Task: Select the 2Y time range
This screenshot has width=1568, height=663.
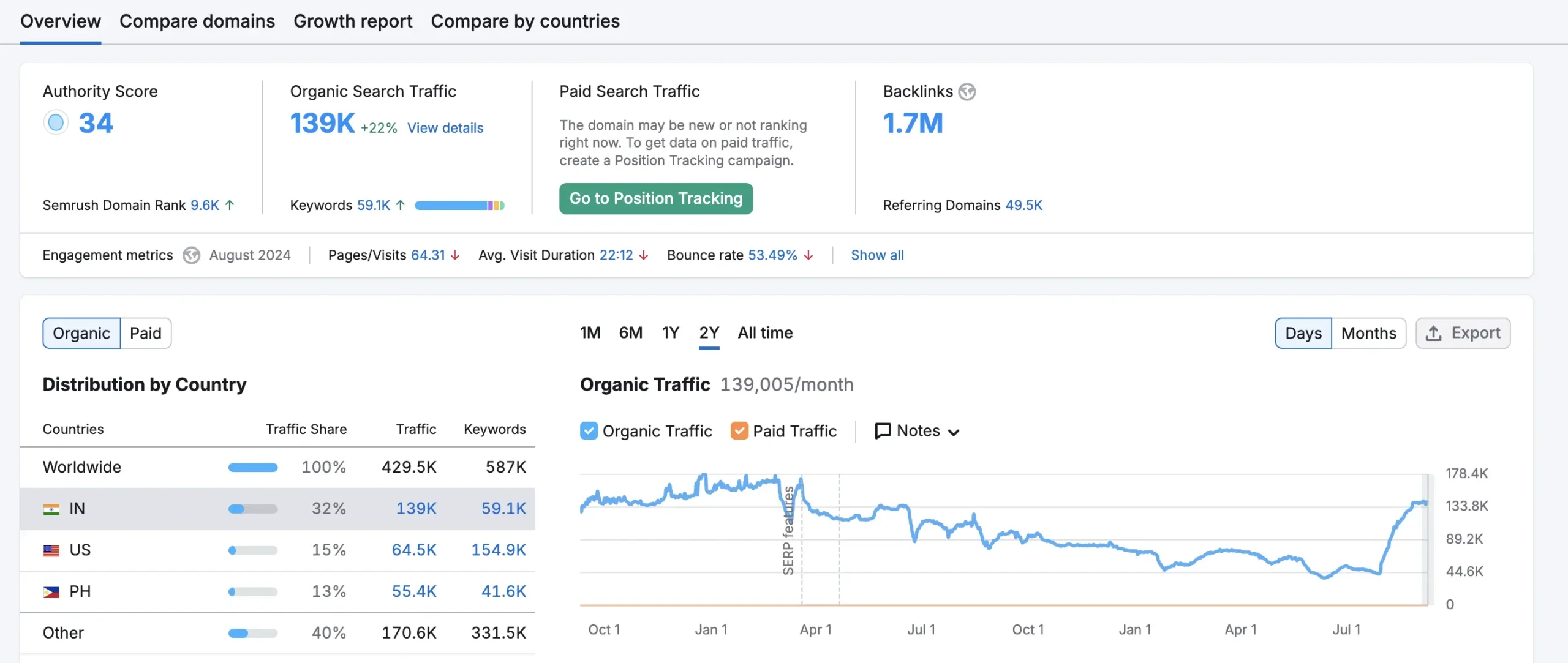Action: click(x=709, y=332)
